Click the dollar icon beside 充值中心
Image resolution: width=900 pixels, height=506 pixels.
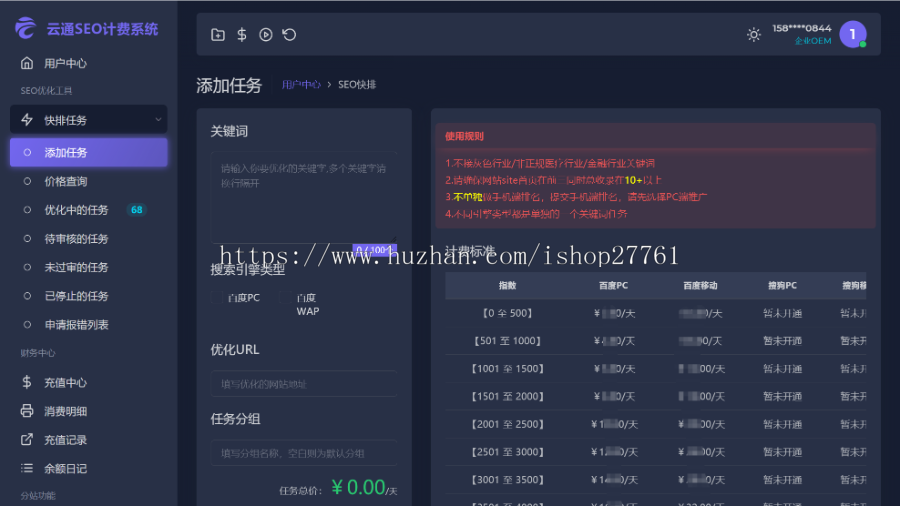pos(26,382)
